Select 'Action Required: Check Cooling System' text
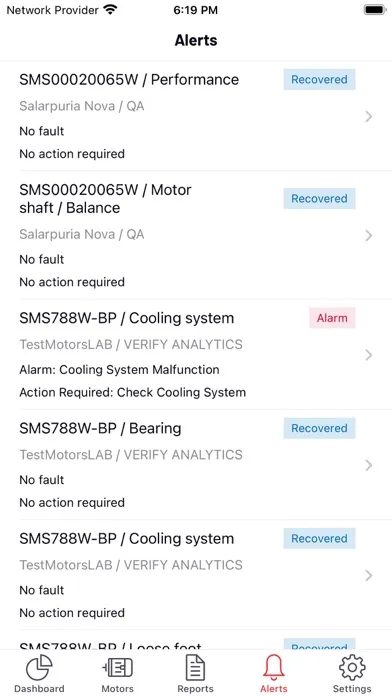This screenshot has height=696, width=392. [132, 392]
